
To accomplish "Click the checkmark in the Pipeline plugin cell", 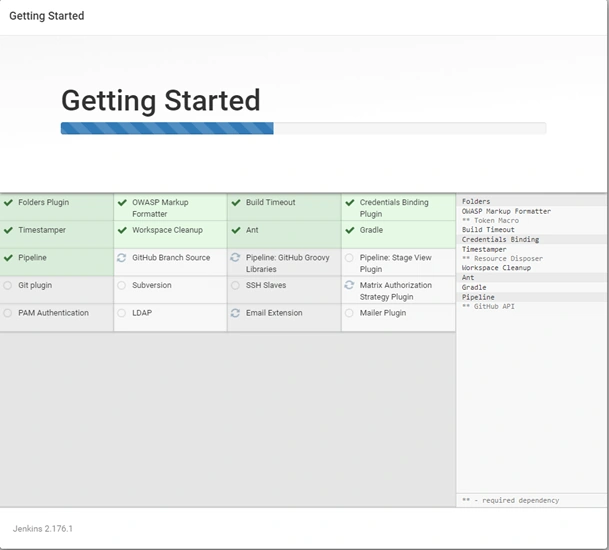I will tap(8, 258).
